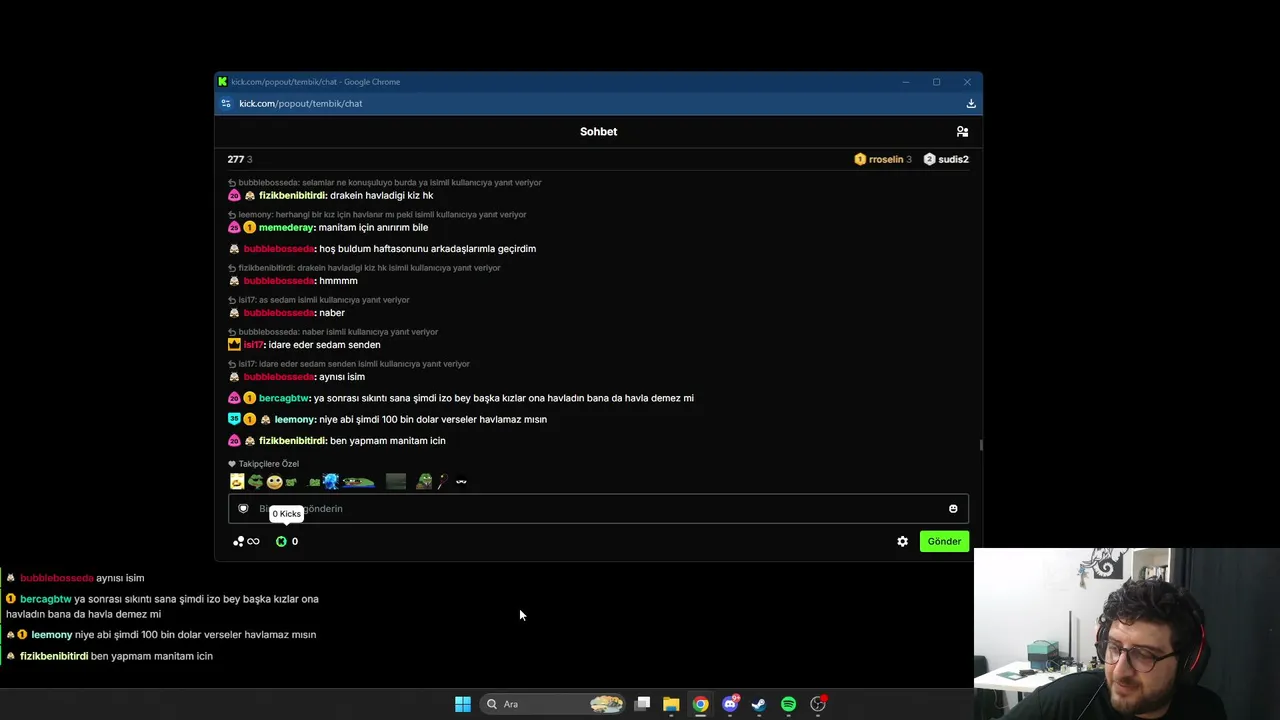Screen dimensions: 1280x720
Task: Click the Gönder send button
Action: point(944,541)
